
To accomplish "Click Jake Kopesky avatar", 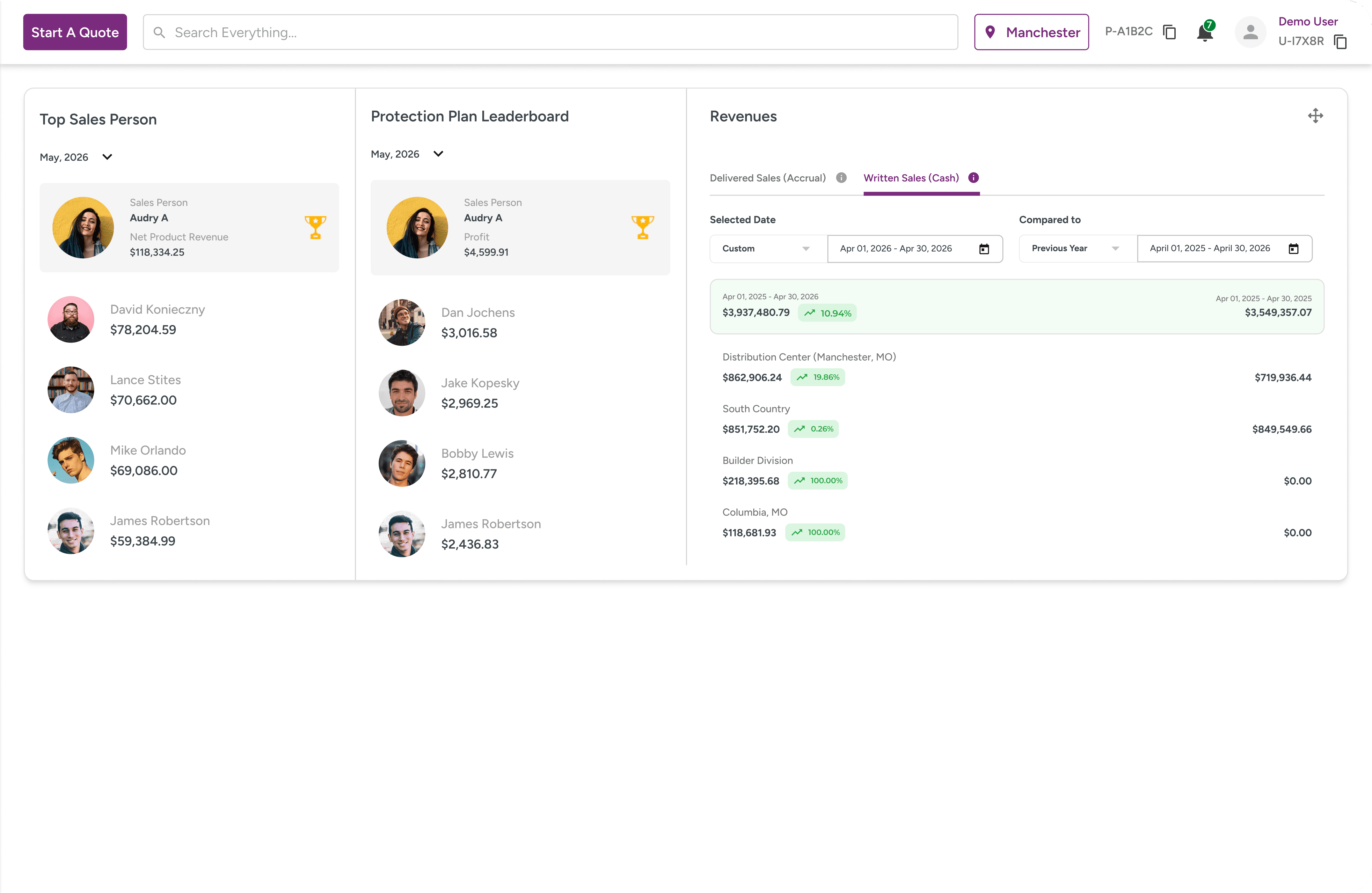I will click(x=402, y=393).
